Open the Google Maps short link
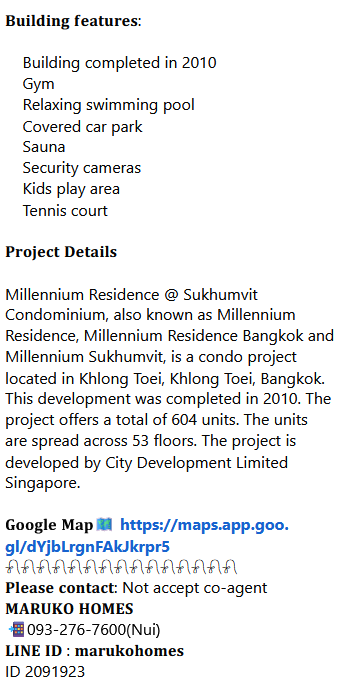362x686 pixels. tap(204, 525)
